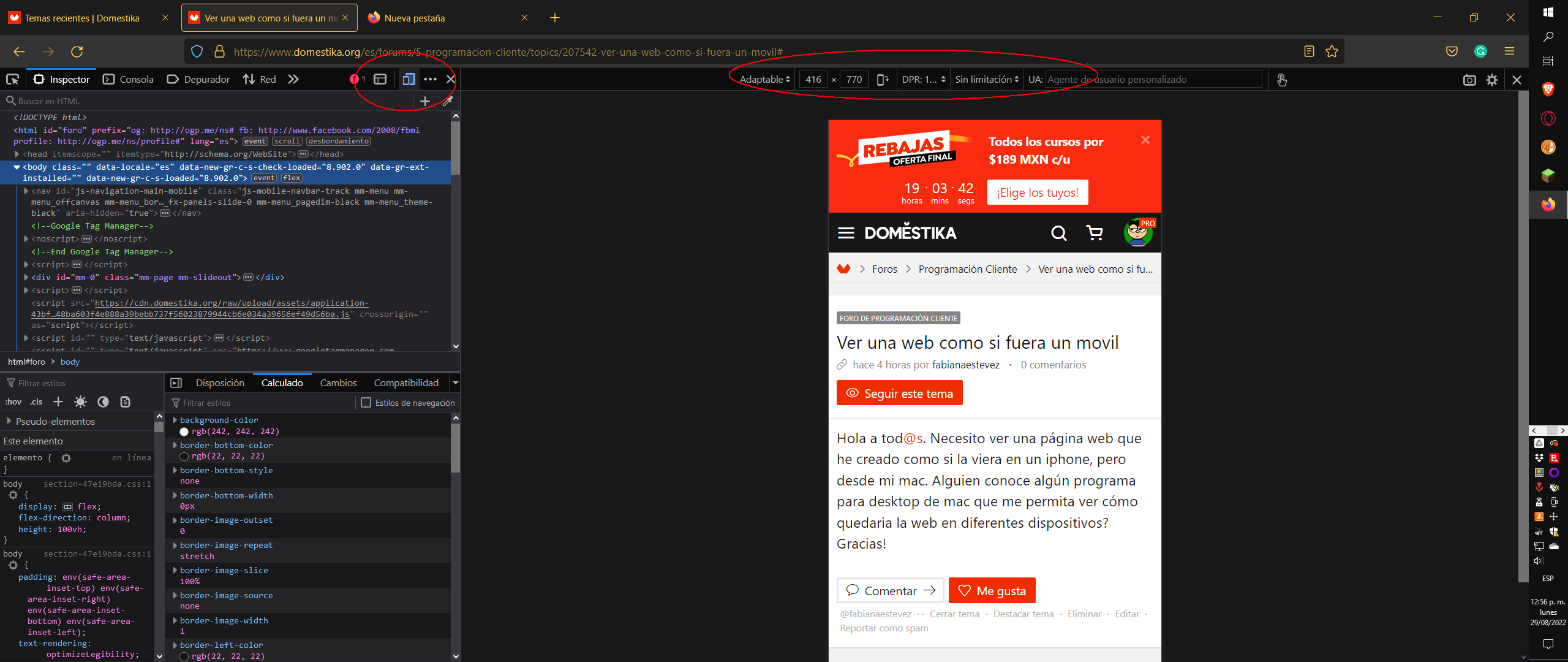Pick a color with the eyedropper icon
This screenshot has height=662, width=1568.
(448, 101)
